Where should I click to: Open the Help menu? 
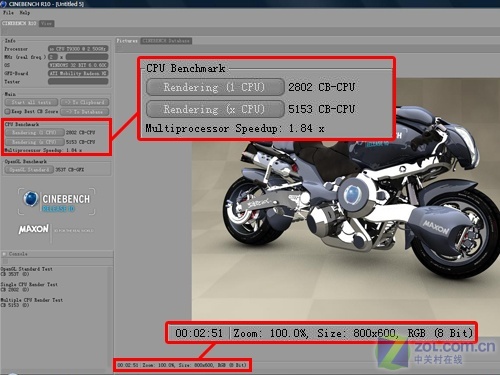(24, 13)
